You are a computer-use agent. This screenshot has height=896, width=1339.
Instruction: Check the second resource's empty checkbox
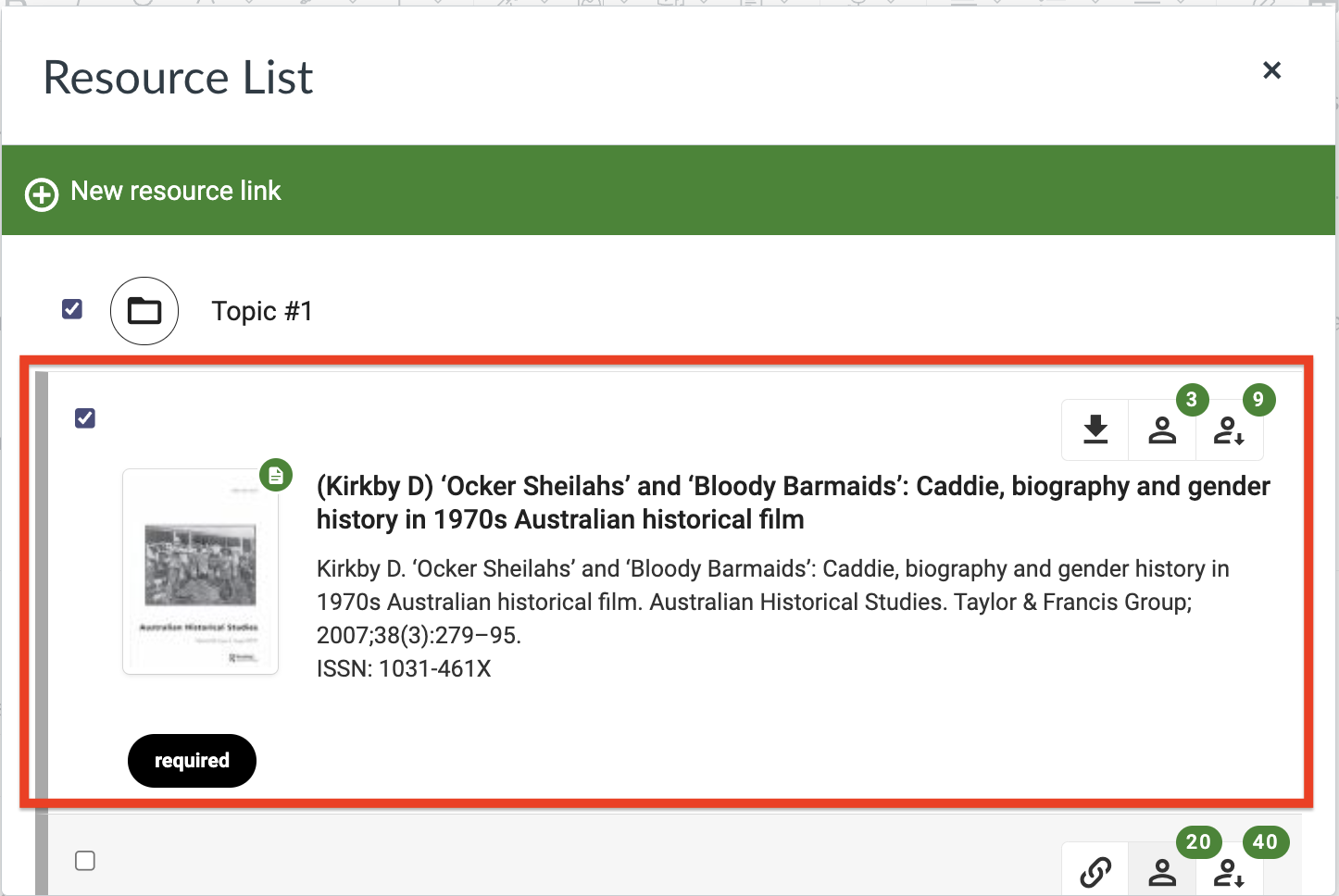click(85, 861)
